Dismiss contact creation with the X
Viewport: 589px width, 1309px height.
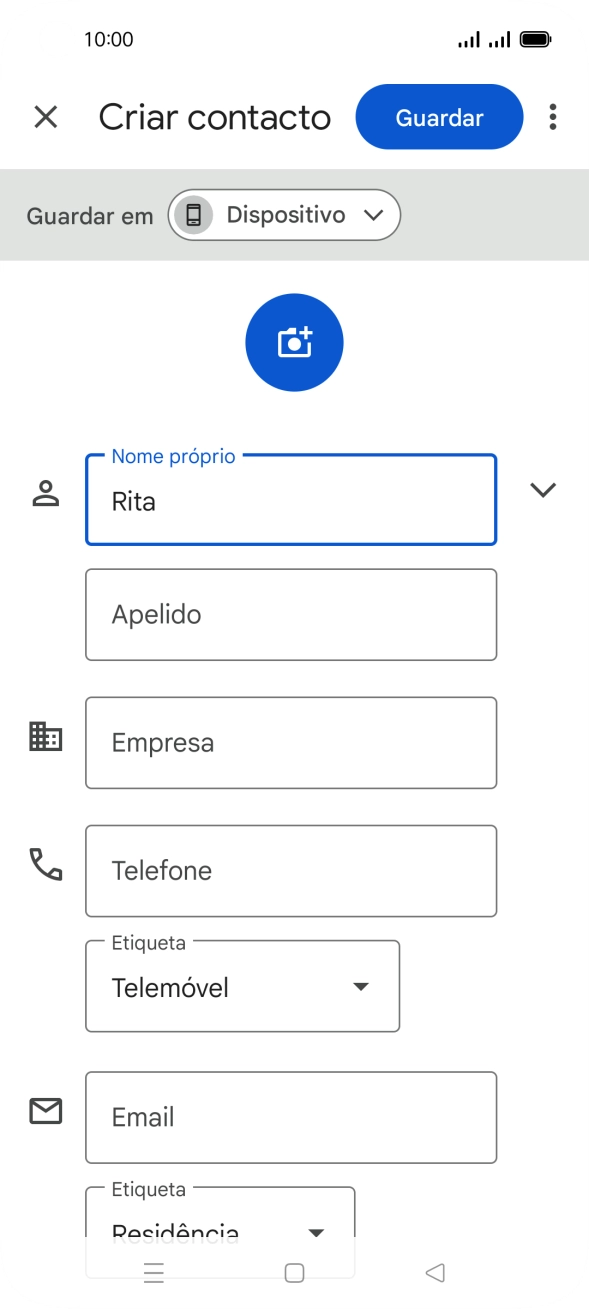click(46, 117)
